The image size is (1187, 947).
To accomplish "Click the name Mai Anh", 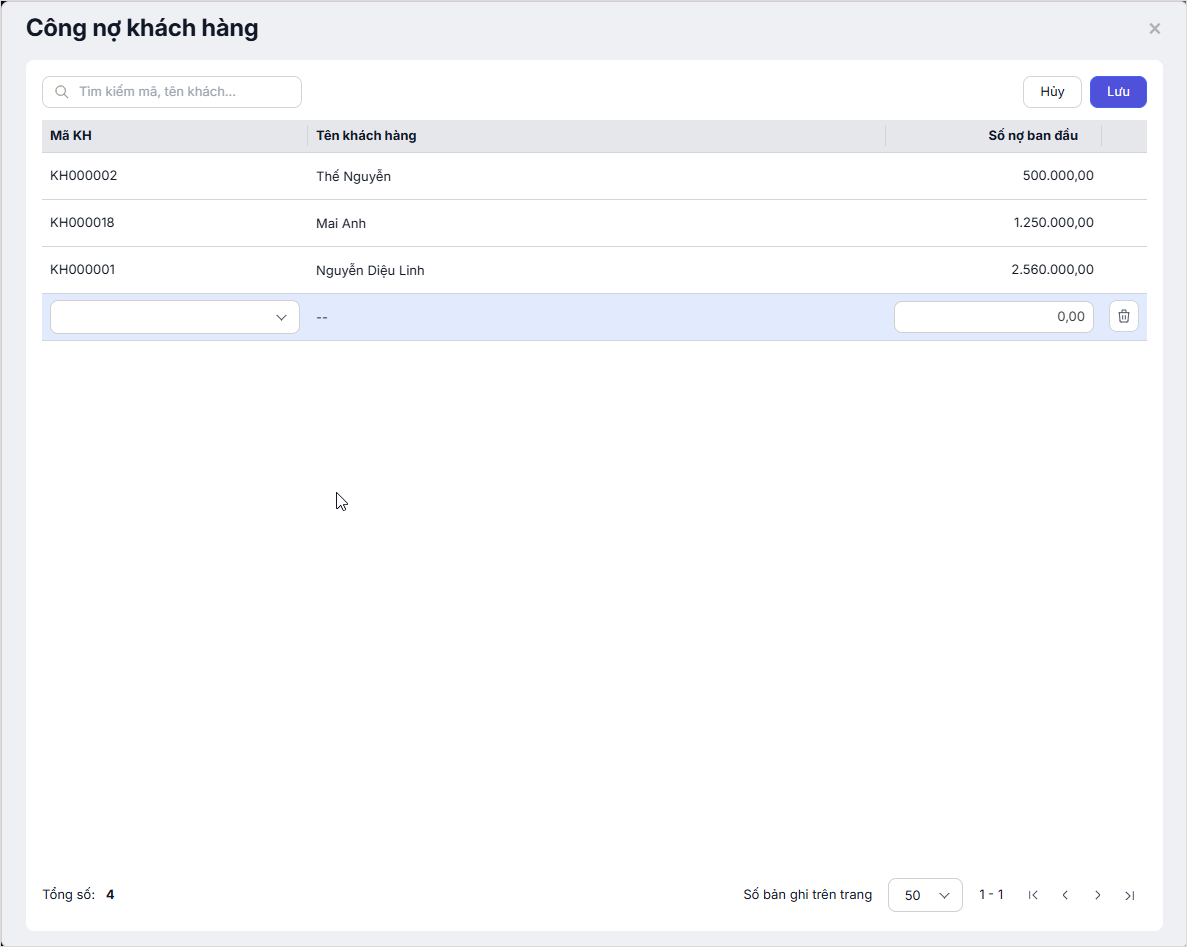I will pos(341,223).
